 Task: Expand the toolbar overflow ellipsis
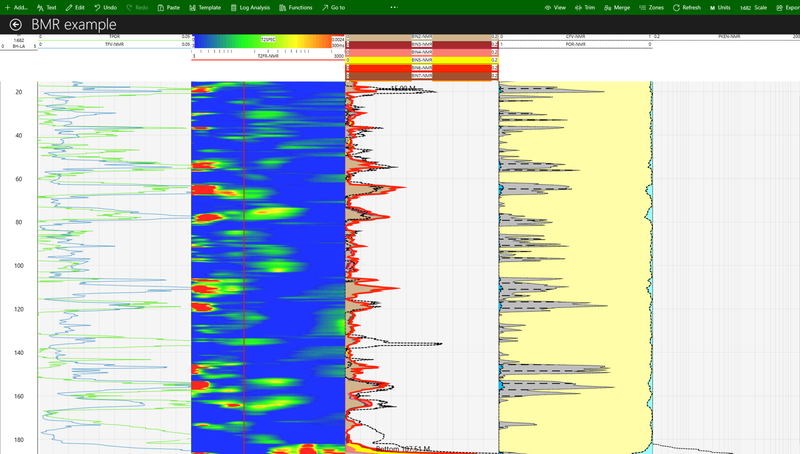[394, 8]
